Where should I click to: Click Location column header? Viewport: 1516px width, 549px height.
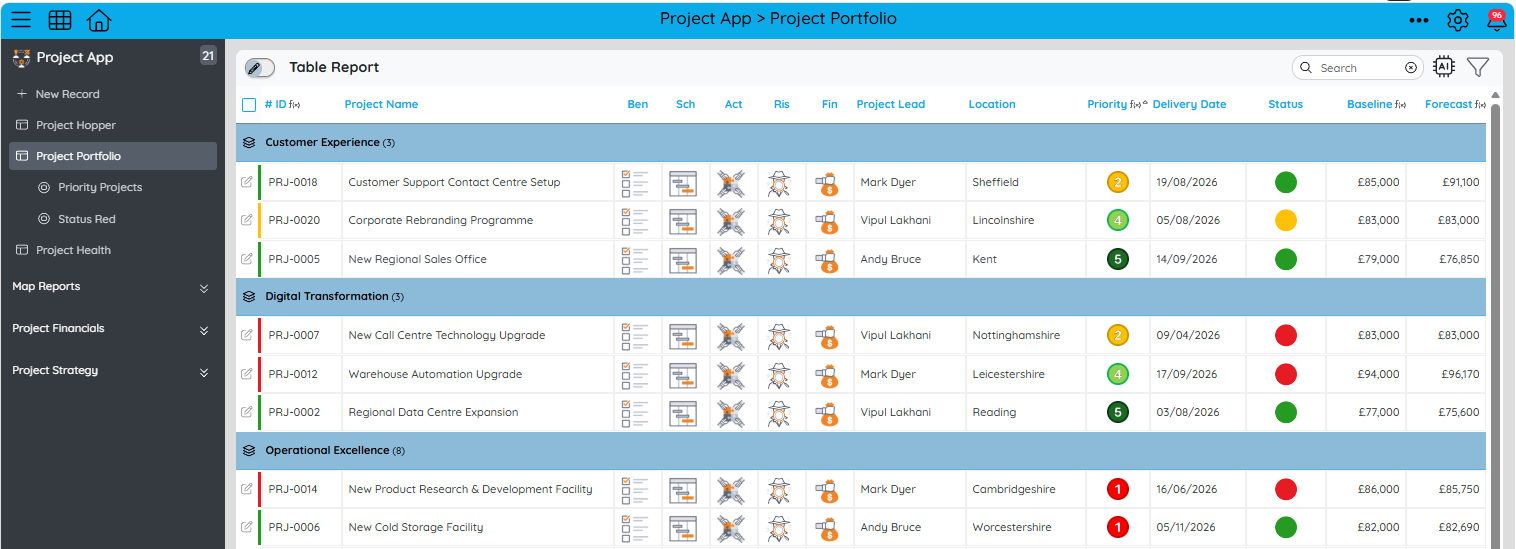point(991,104)
